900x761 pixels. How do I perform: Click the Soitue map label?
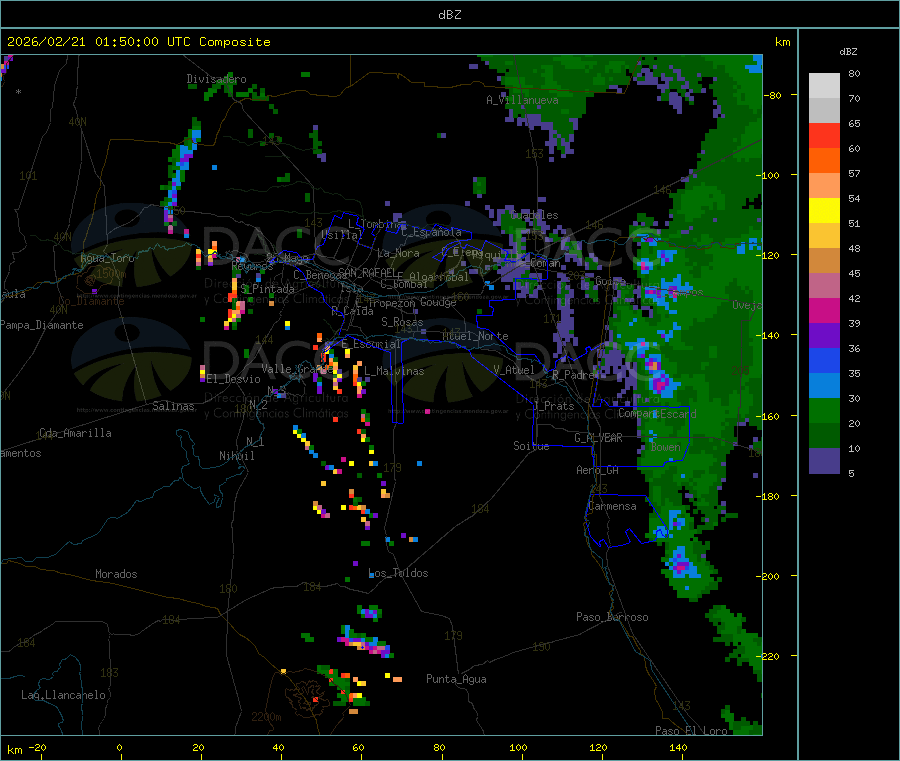[x=531, y=446]
